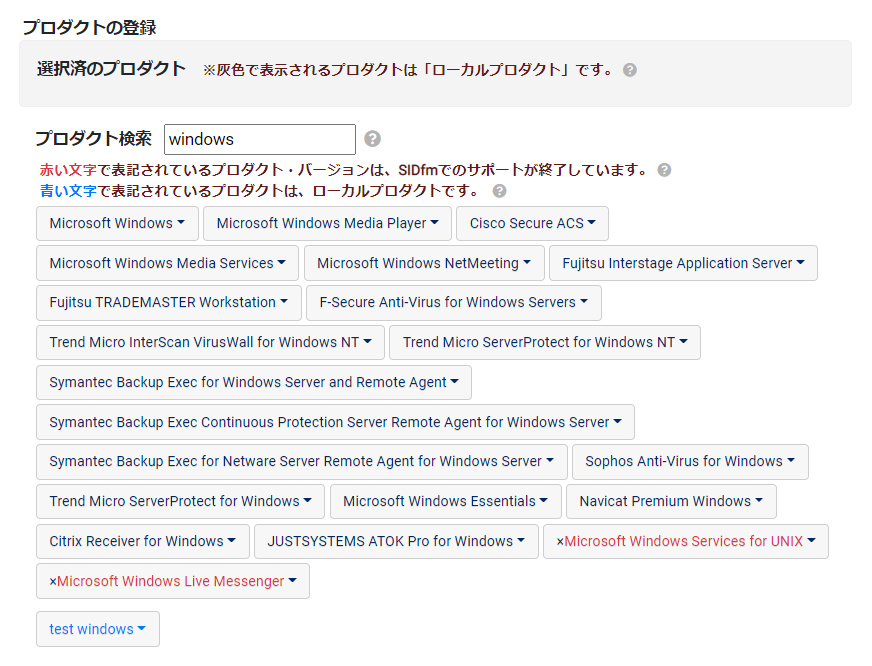The image size is (872, 666).
Task: Open Navicat Premium Windows dropdown
Action: 671,501
